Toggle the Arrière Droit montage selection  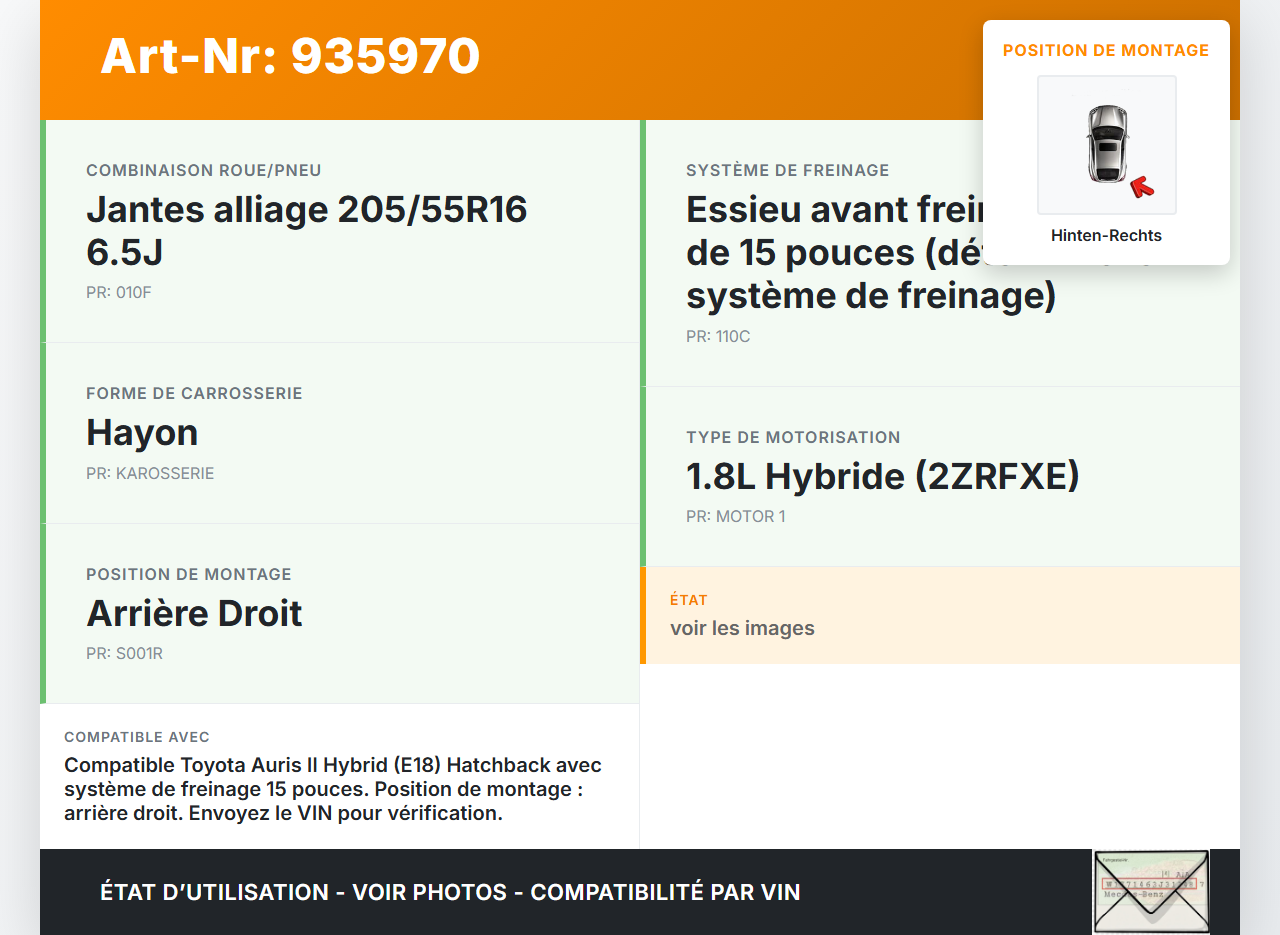(x=194, y=613)
